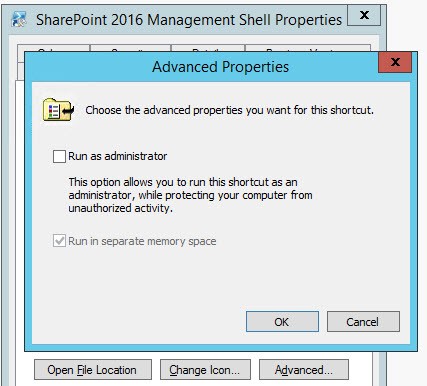The height and width of the screenshot is (386, 427).
Task: Select the partially hidden Colors tab
Action: pyautogui.click(x=53, y=49)
